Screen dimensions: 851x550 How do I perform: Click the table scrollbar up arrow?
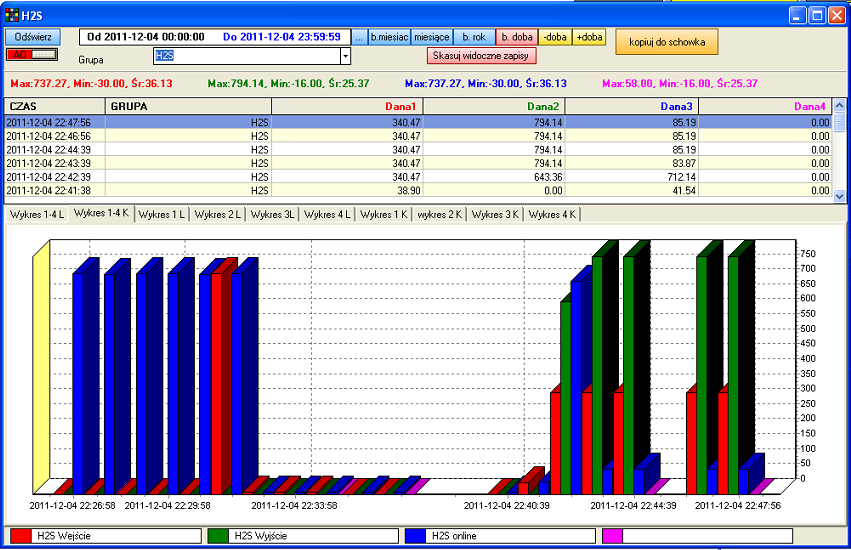click(x=839, y=105)
